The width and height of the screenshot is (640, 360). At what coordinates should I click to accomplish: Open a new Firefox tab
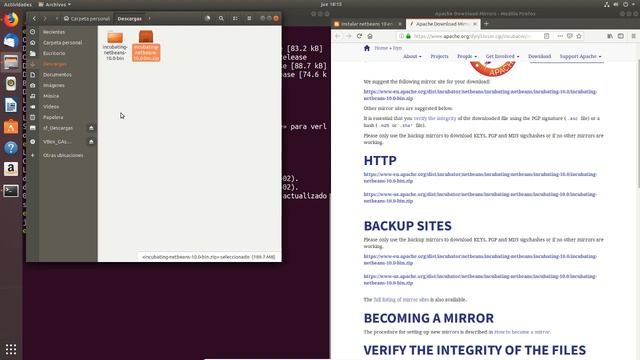[x=486, y=24]
